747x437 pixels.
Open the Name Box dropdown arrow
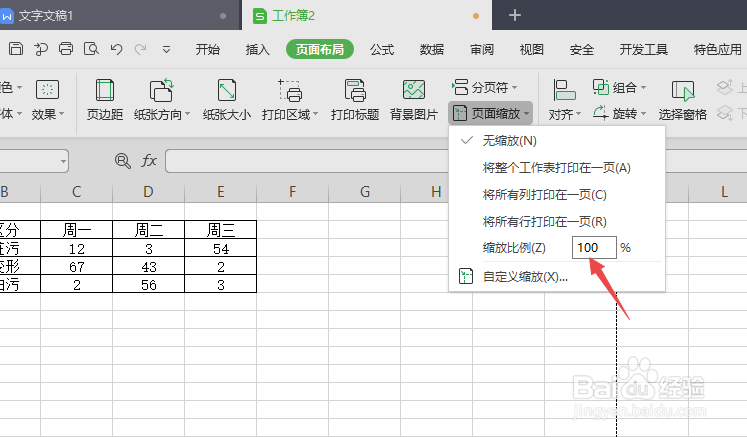[x=63, y=161]
